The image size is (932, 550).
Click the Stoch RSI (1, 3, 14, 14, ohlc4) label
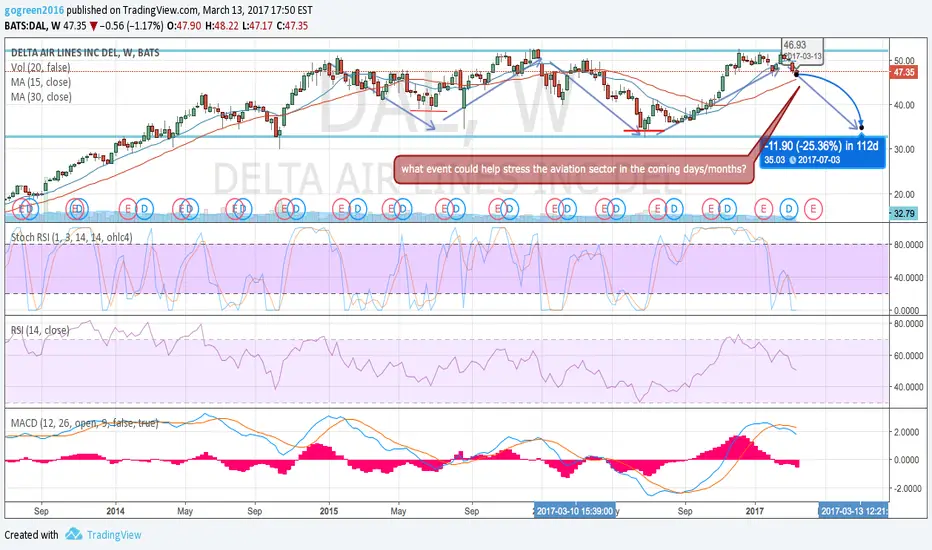tap(72, 237)
